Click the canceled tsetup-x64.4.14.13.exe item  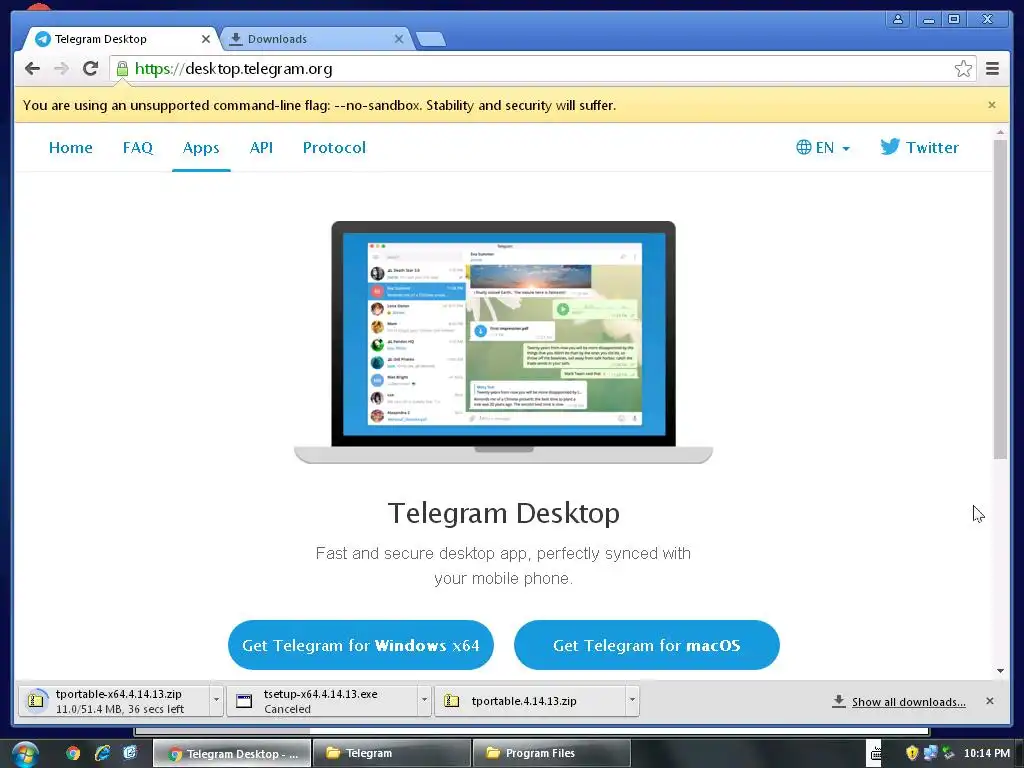coord(323,701)
